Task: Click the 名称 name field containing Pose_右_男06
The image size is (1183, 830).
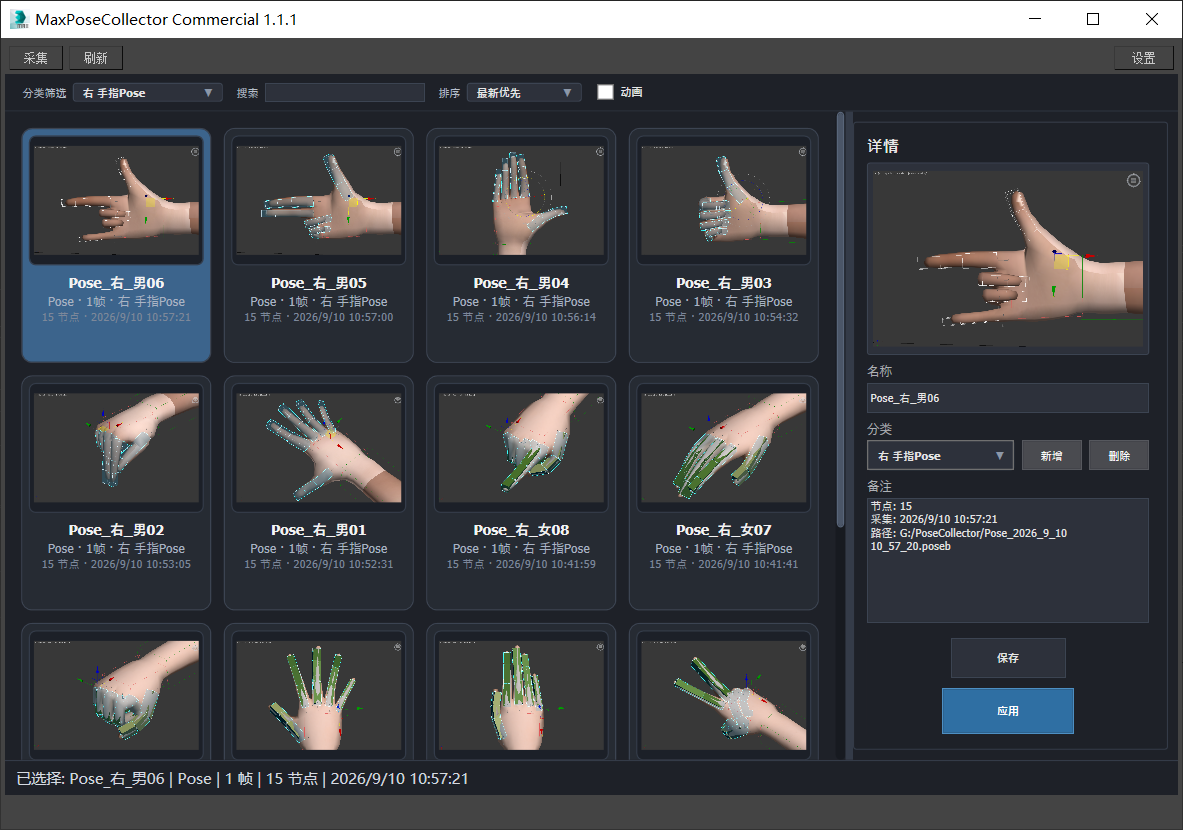Action: [x=1008, y=398]
